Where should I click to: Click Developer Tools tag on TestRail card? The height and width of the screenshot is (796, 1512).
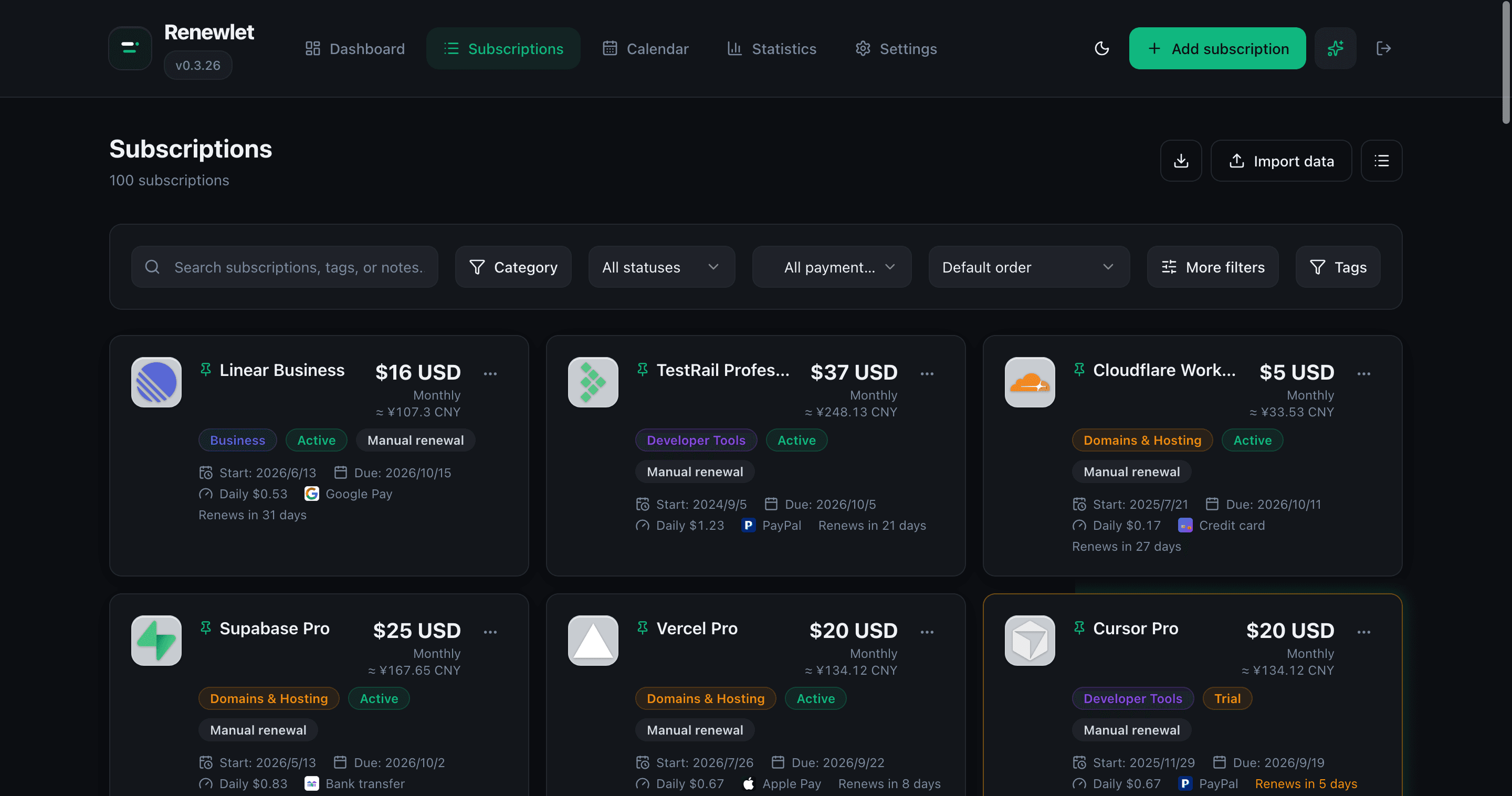(x=696, y=440)
